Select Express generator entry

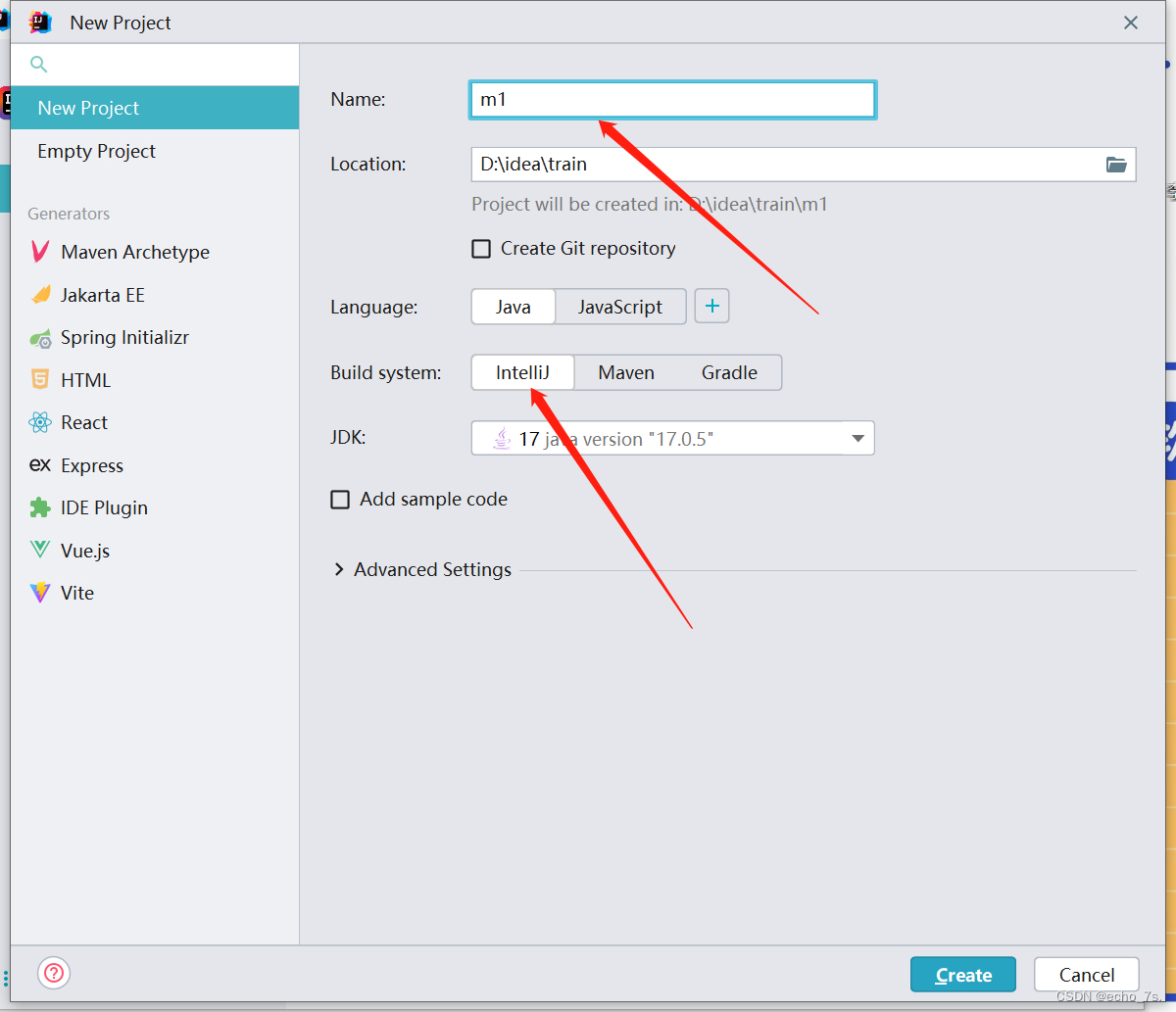click(155, 465)
